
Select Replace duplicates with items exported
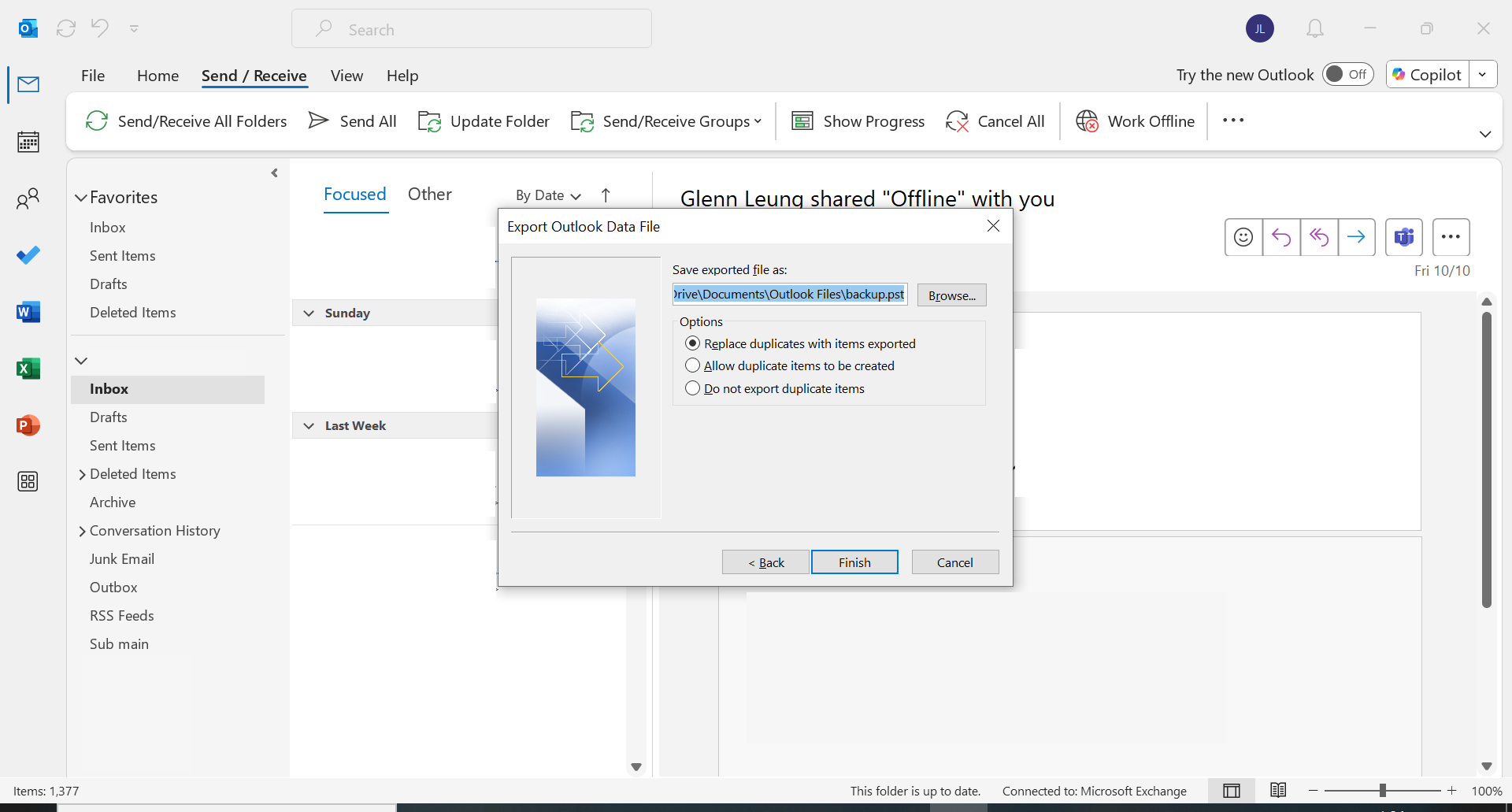point(693,343)
